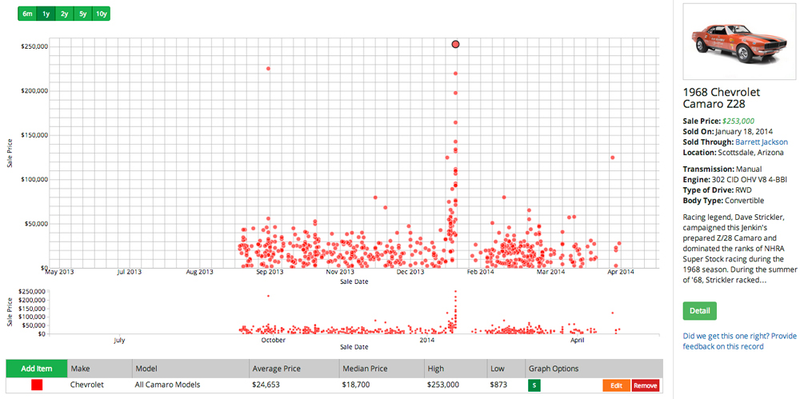The width and height of the screenshot is (800, 399).
Task: Click the 1968 Chevrolet Camaro Z28 title
Action: tap(721, 98)
